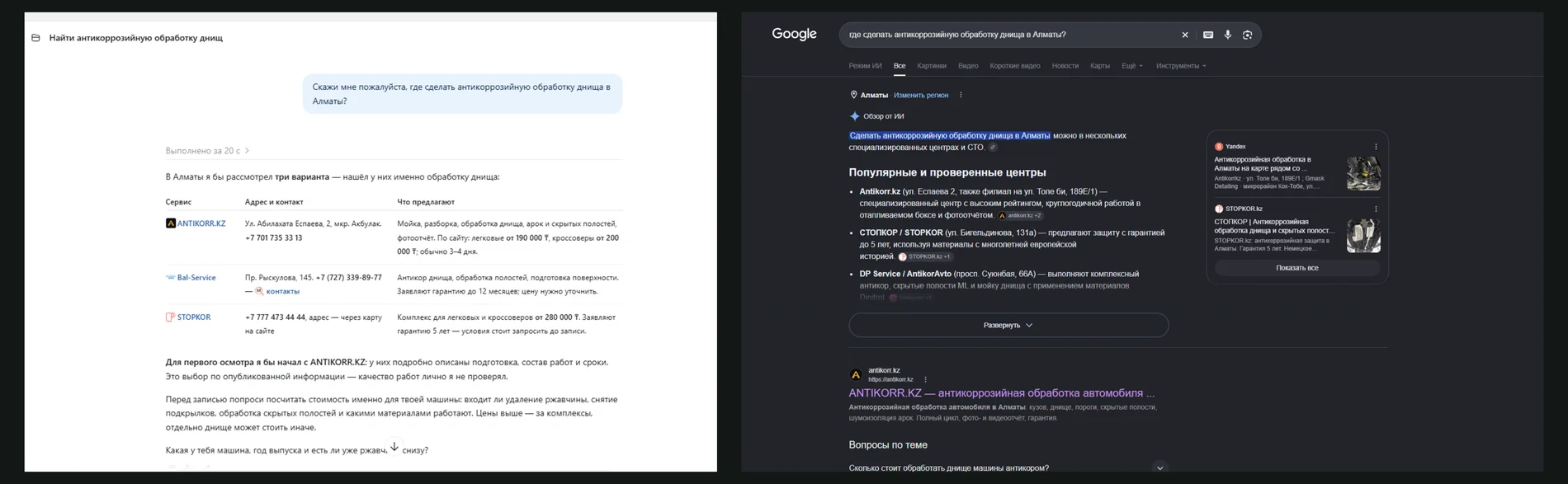Open the Новости tab
The width and height of the screenshot is (1568, 484).
tap(1065, 66)
